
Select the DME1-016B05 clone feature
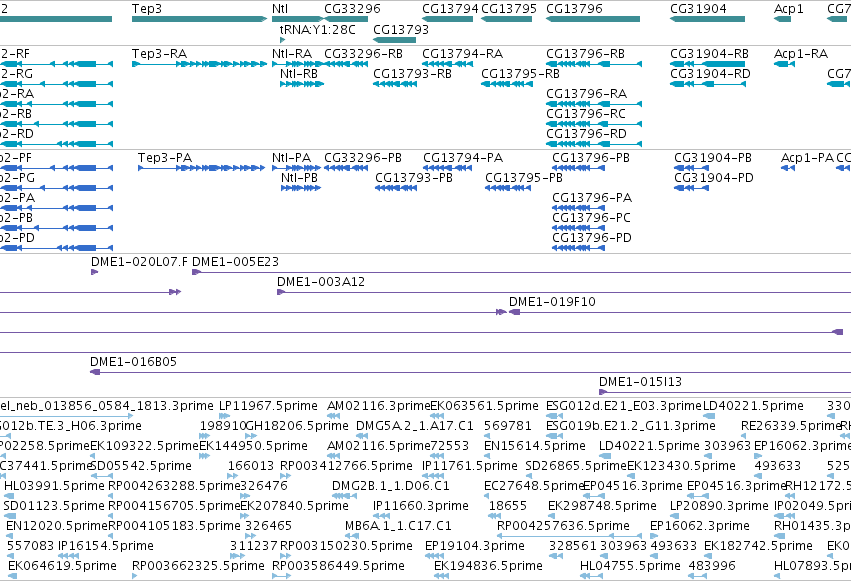(471, 372)
